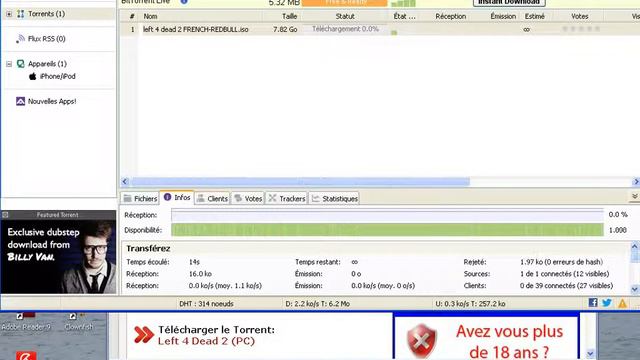Viewport: 640px width, 360px height.
Task: Click the download speed status D: 2.2 ko/s
Action: pos(317,304)
